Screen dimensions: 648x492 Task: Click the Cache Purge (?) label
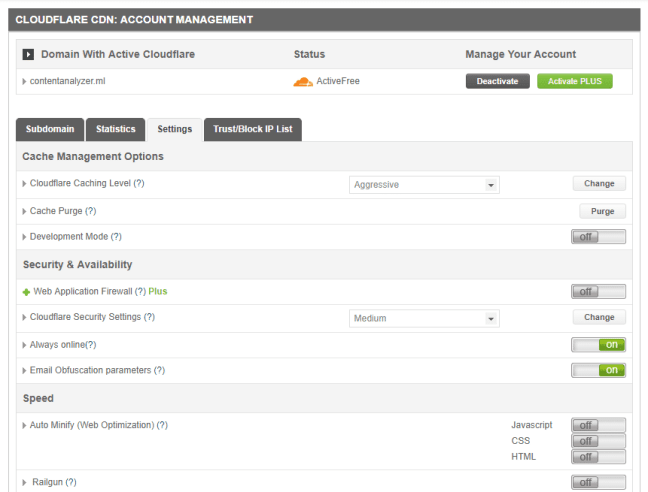point(63,211)
